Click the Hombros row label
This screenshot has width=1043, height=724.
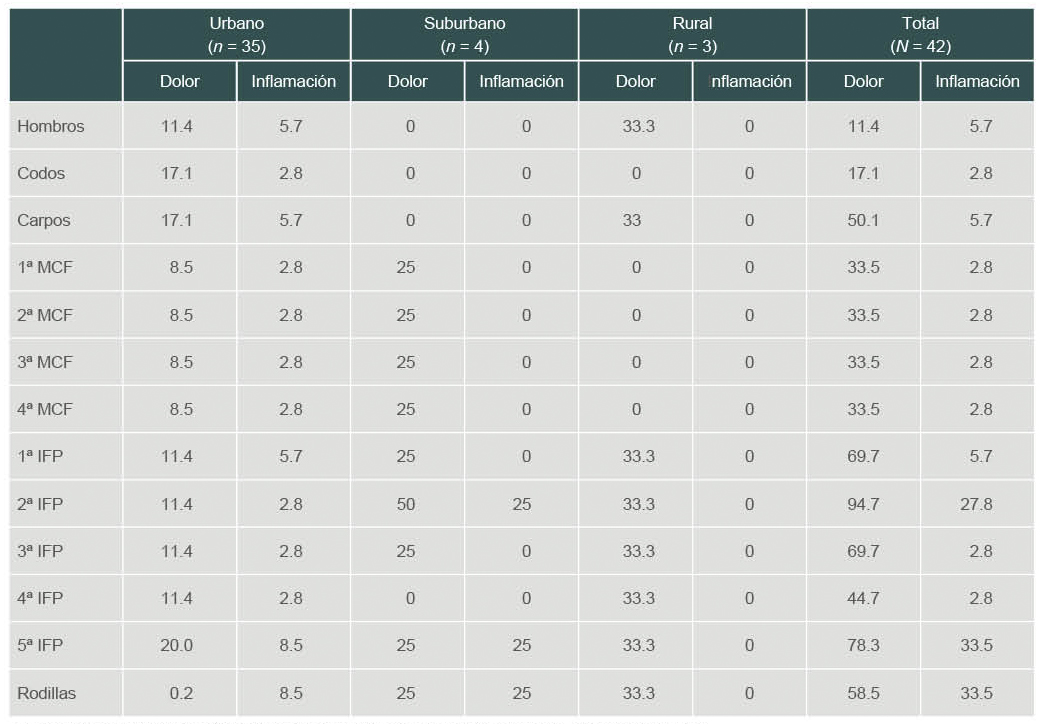coord(51,126)
